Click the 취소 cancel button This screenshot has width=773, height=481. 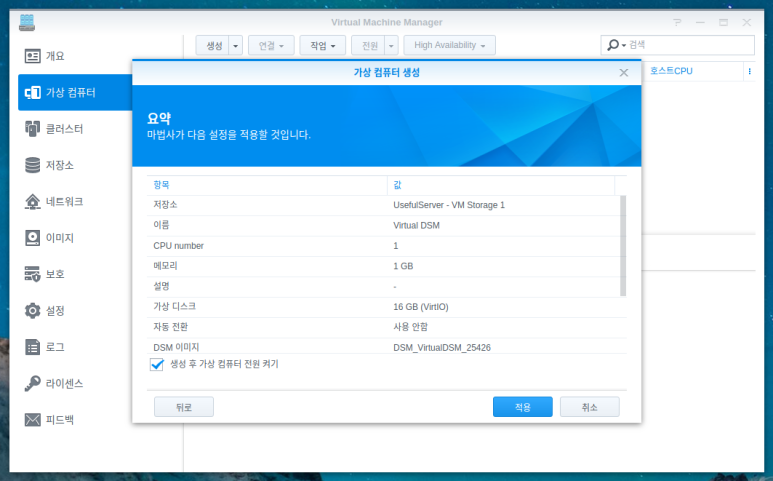[x=590, y=407]
